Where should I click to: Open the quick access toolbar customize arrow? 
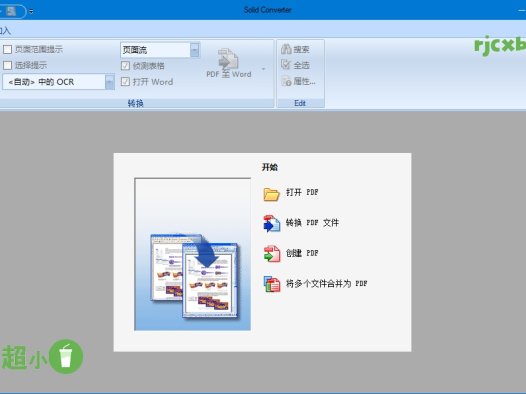coord(31,11)
